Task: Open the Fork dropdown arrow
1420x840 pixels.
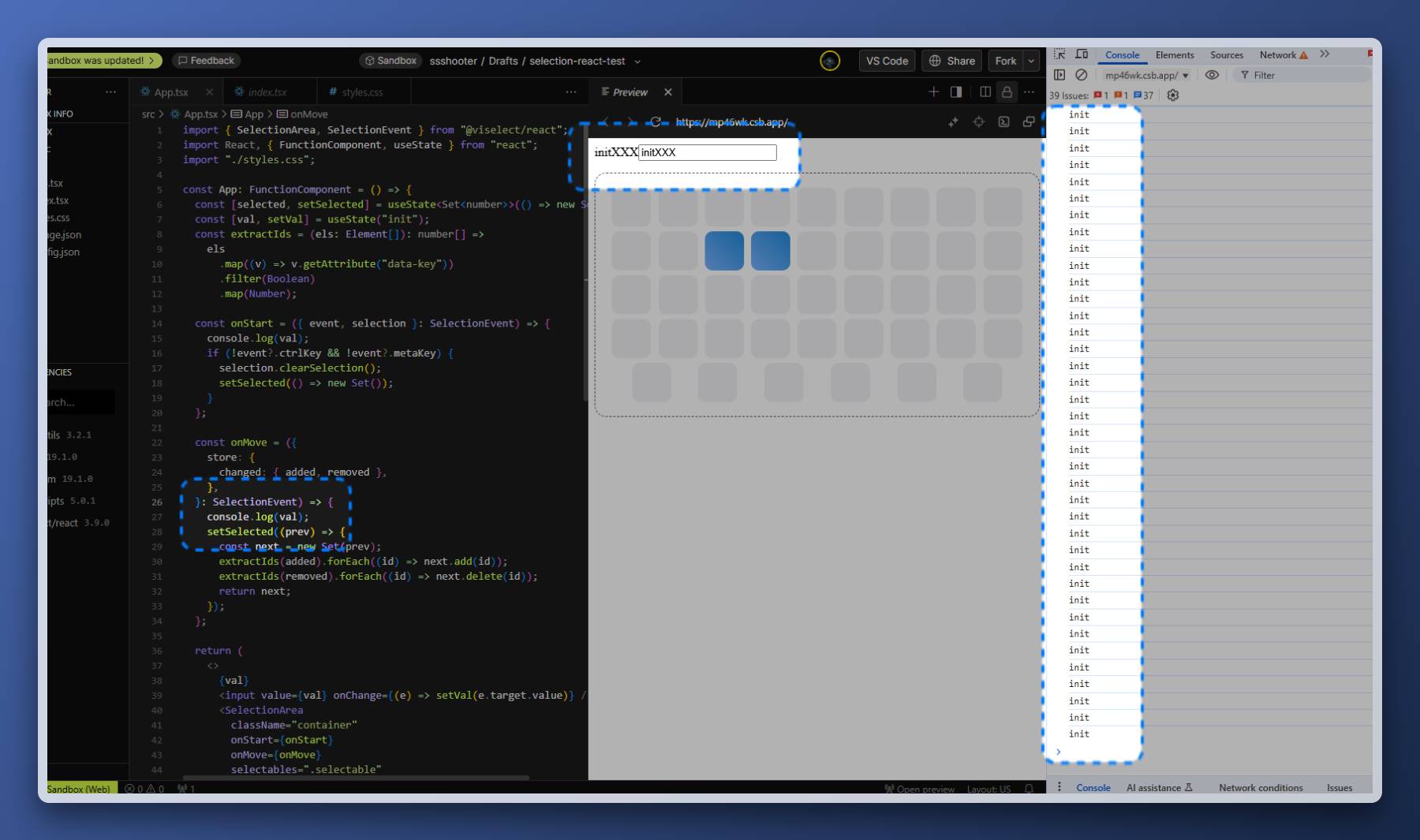Action: [1032, 61]
